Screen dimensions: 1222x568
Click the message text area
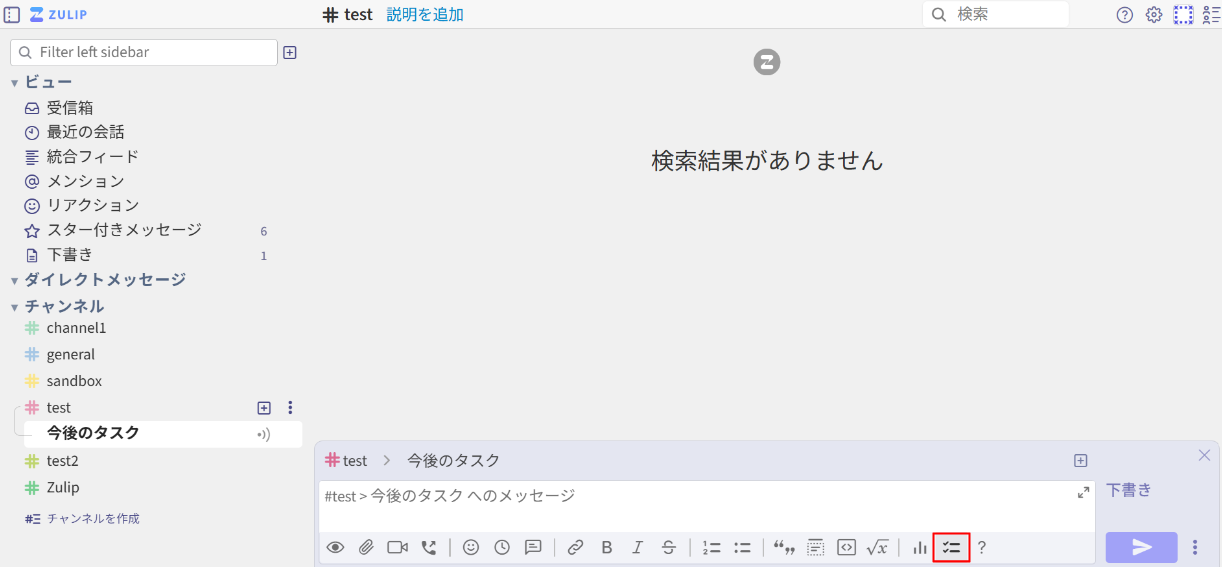706,506
